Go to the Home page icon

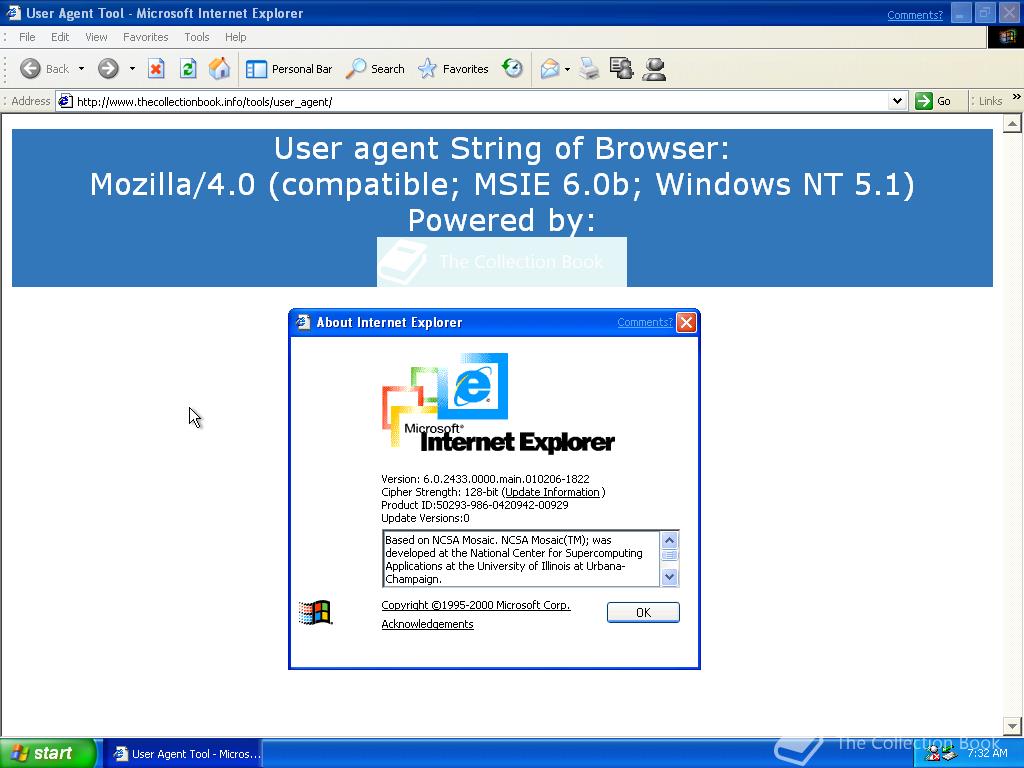pyautogui.click(x=219, y=69)
